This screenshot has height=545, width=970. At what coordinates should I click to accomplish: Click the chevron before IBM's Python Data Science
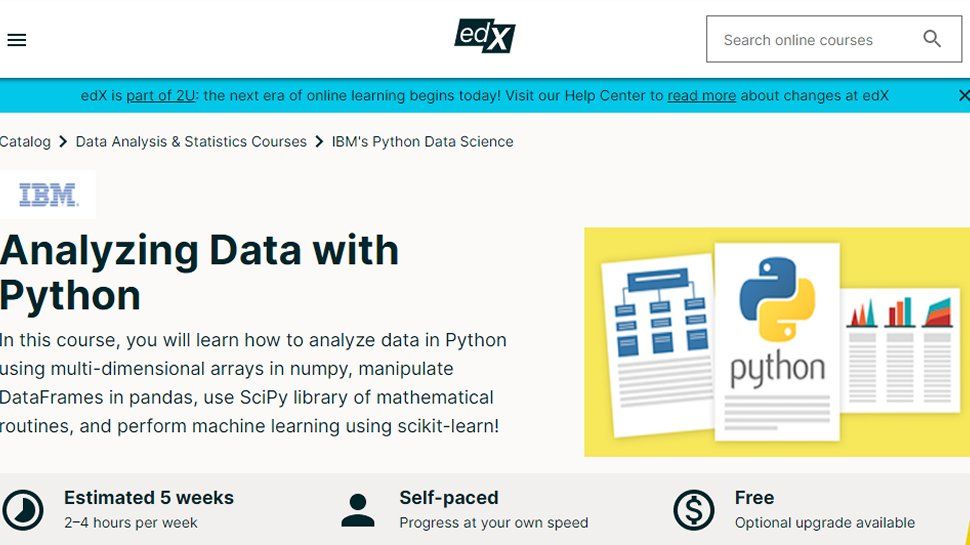(319, 142)
